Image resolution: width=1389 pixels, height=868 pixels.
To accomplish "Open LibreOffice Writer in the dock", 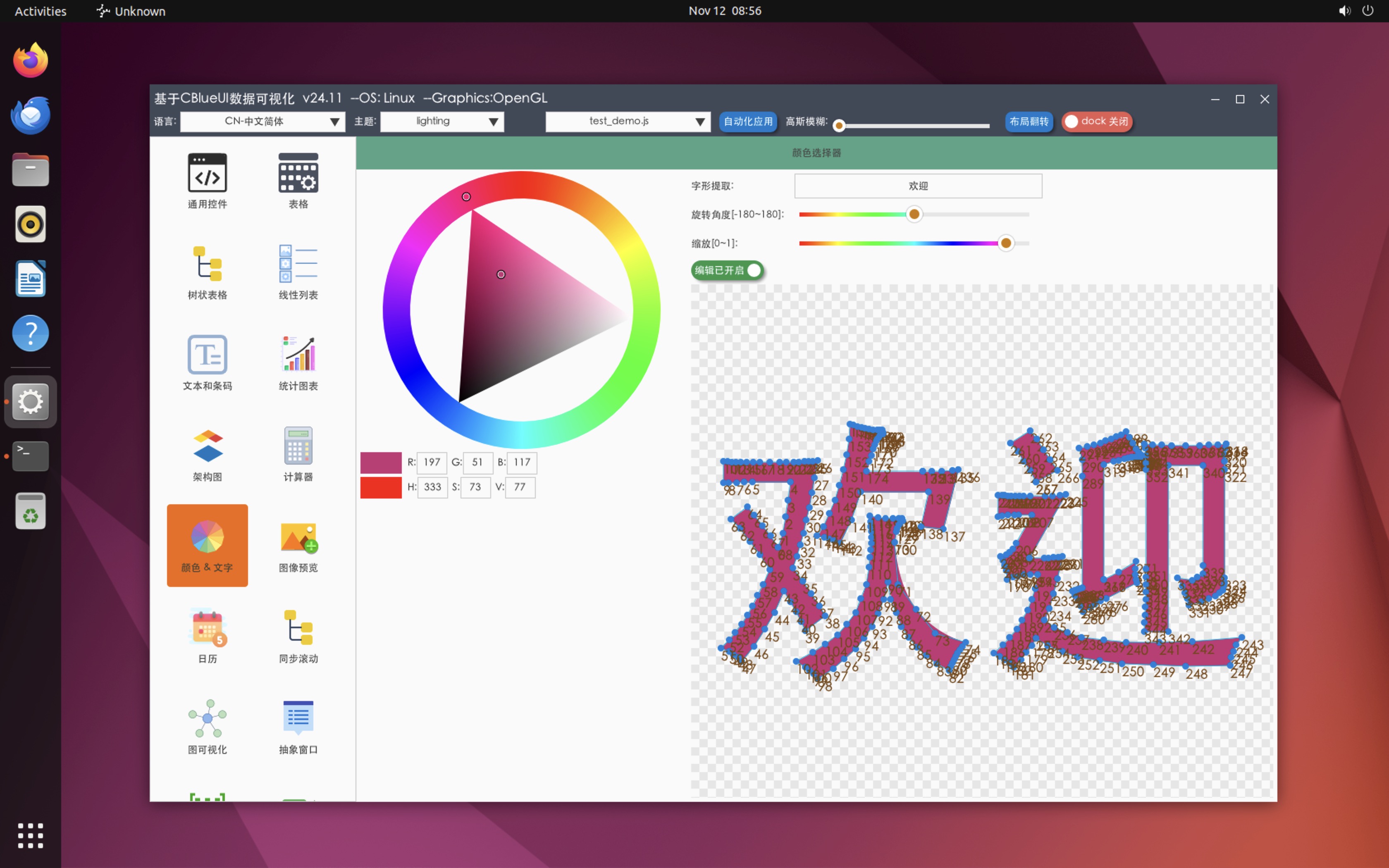I will pyautogui.click(x=31, y=279).
